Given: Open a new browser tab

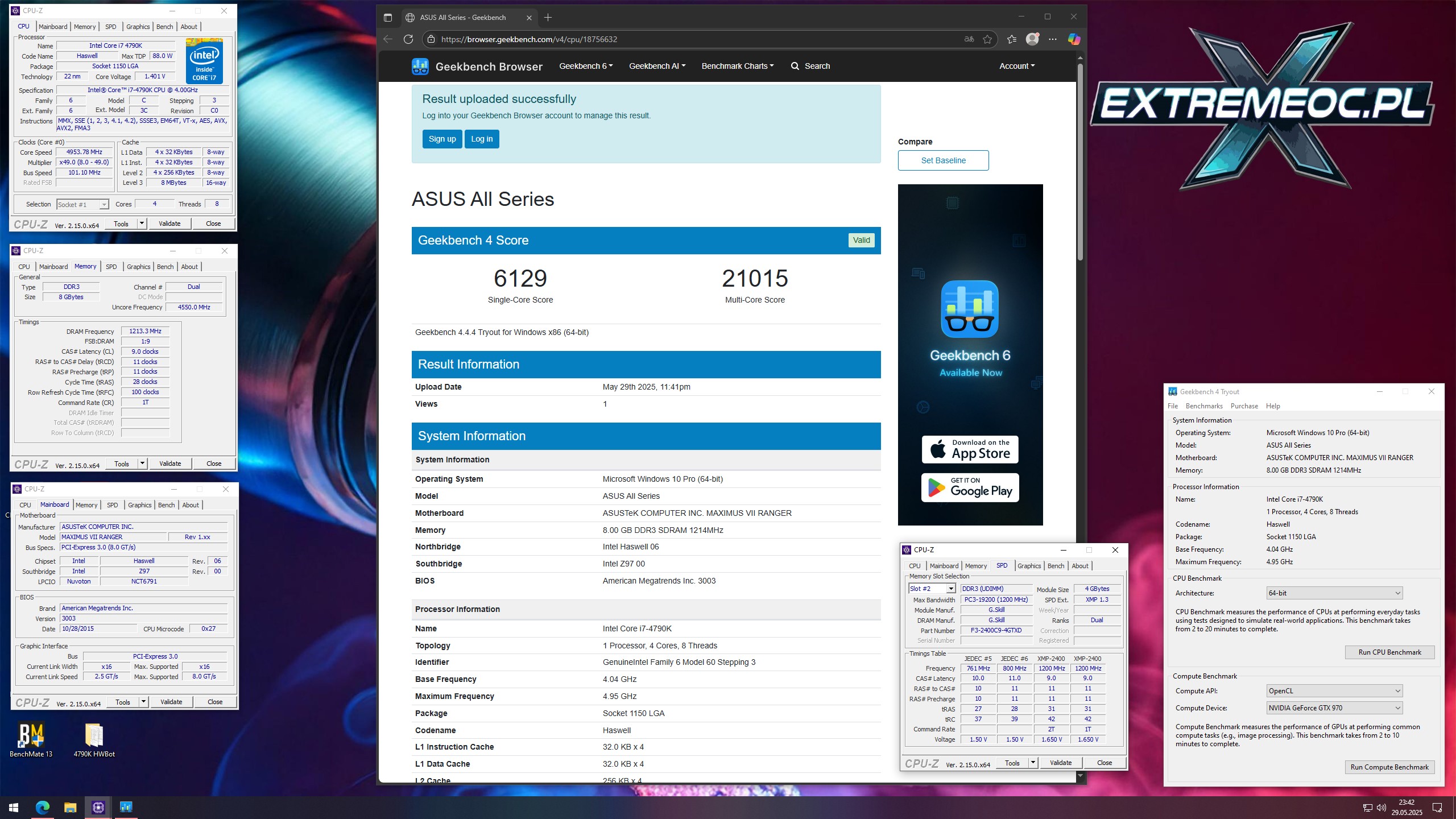Looking at the screenshot, I should [548, 18].
